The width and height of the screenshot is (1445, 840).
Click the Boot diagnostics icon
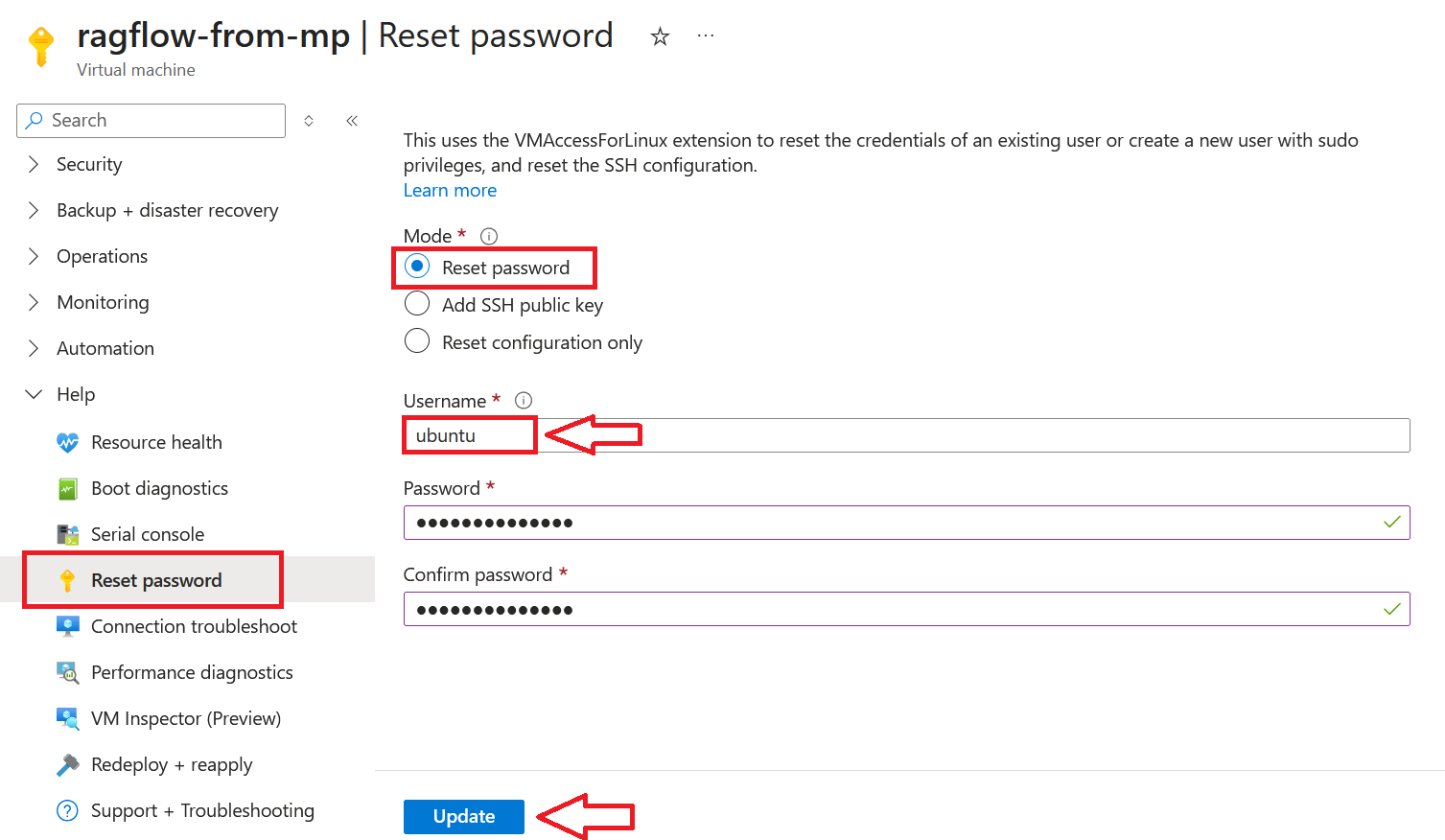coord(67,489)
